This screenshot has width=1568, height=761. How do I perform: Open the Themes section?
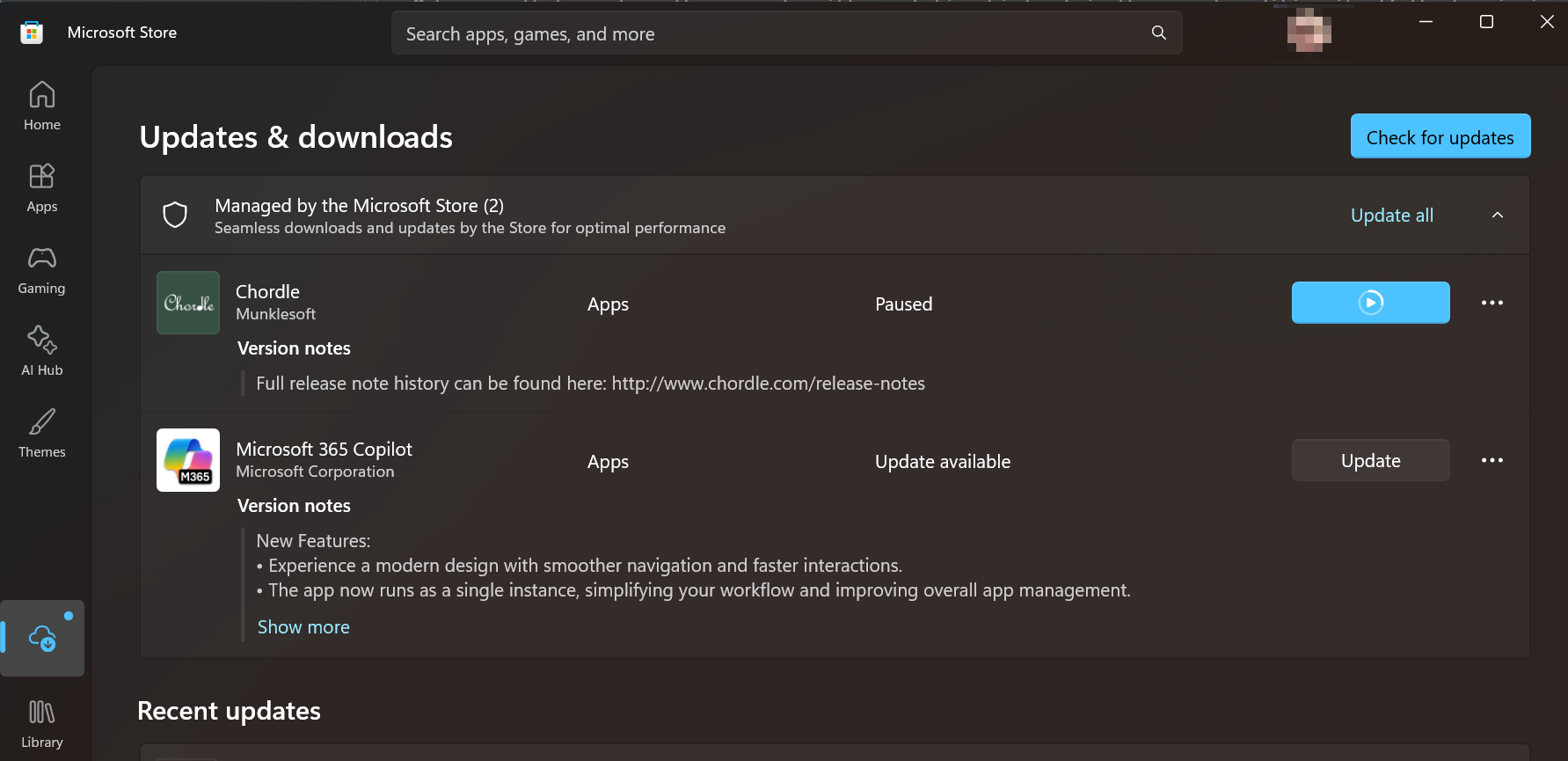[42, 434]
